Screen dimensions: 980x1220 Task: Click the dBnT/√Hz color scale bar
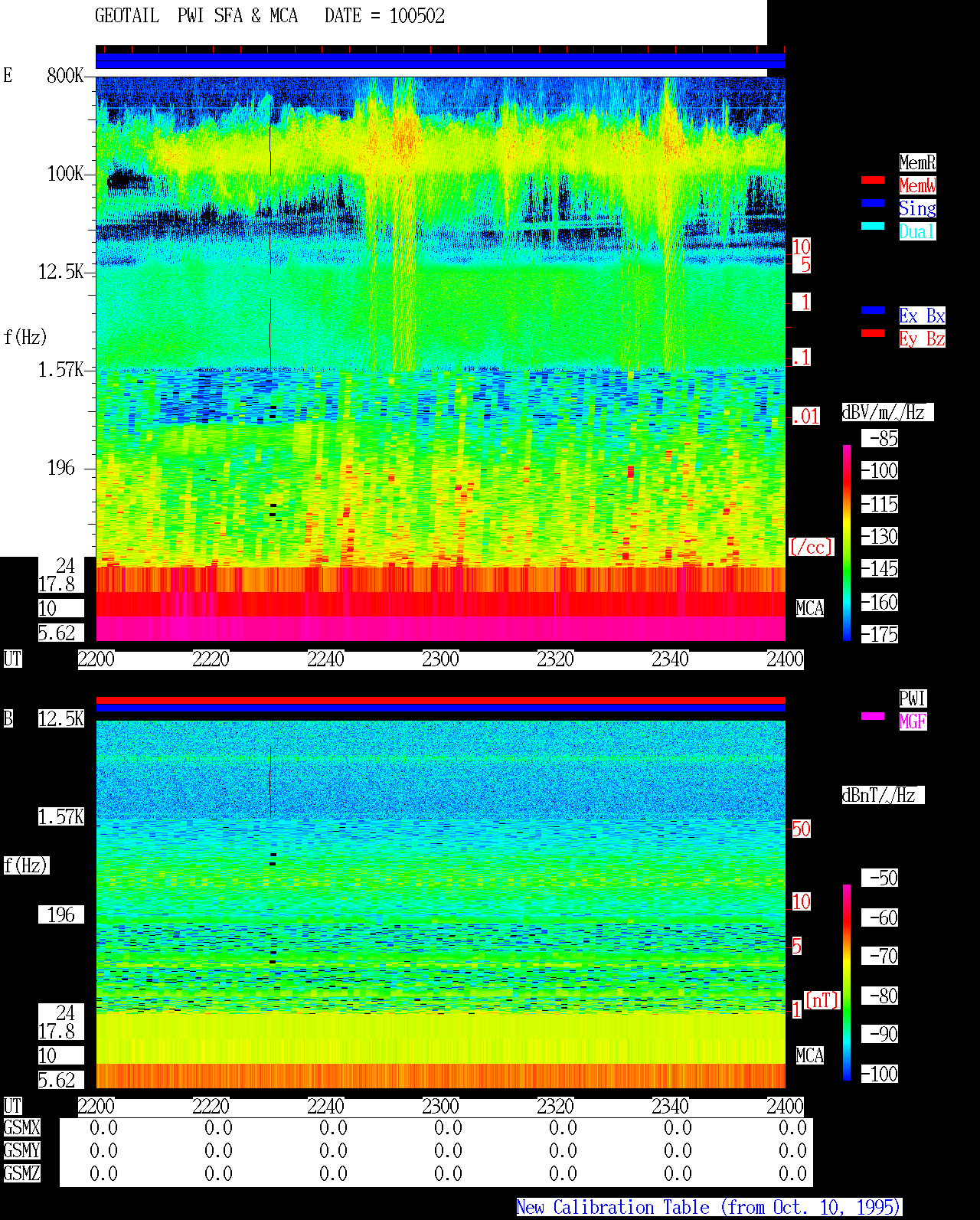click(x=847, y=983)
